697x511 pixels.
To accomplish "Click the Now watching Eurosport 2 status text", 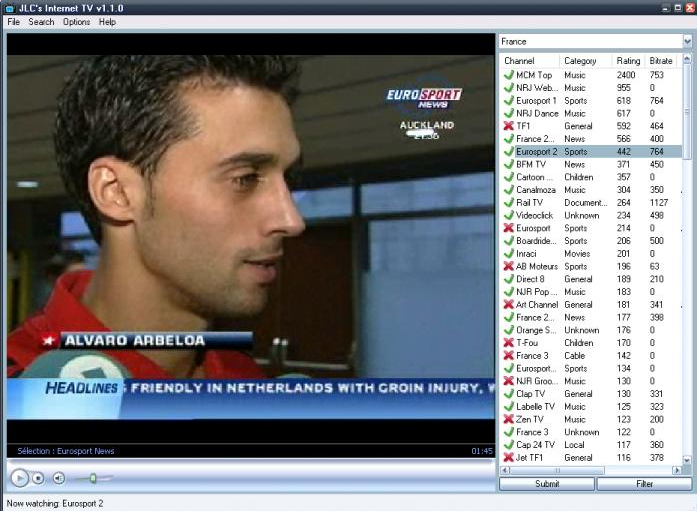I will click(55, 503).
